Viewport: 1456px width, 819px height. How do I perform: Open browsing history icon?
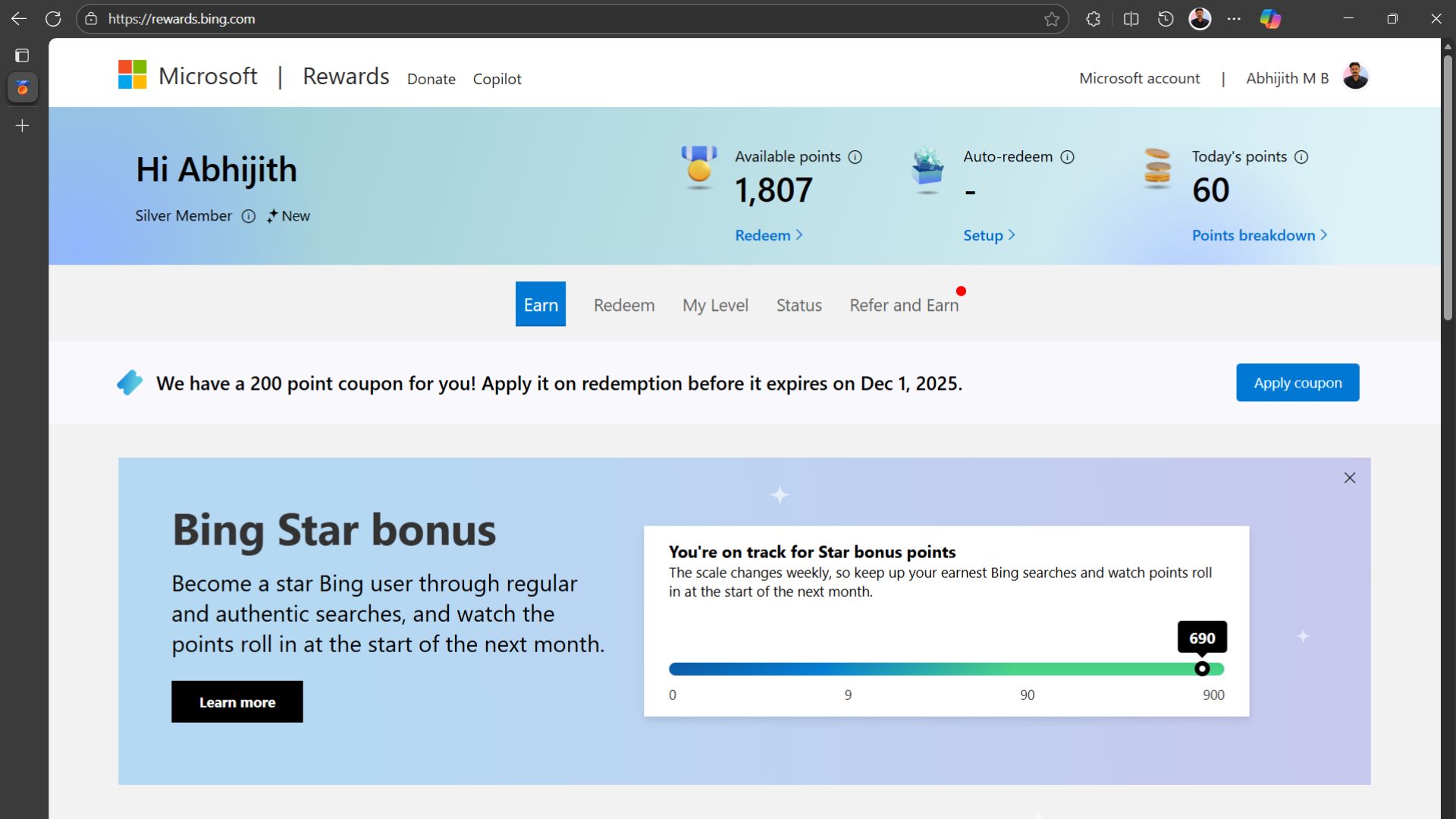pyautogui.click(x=1165, y=18)
